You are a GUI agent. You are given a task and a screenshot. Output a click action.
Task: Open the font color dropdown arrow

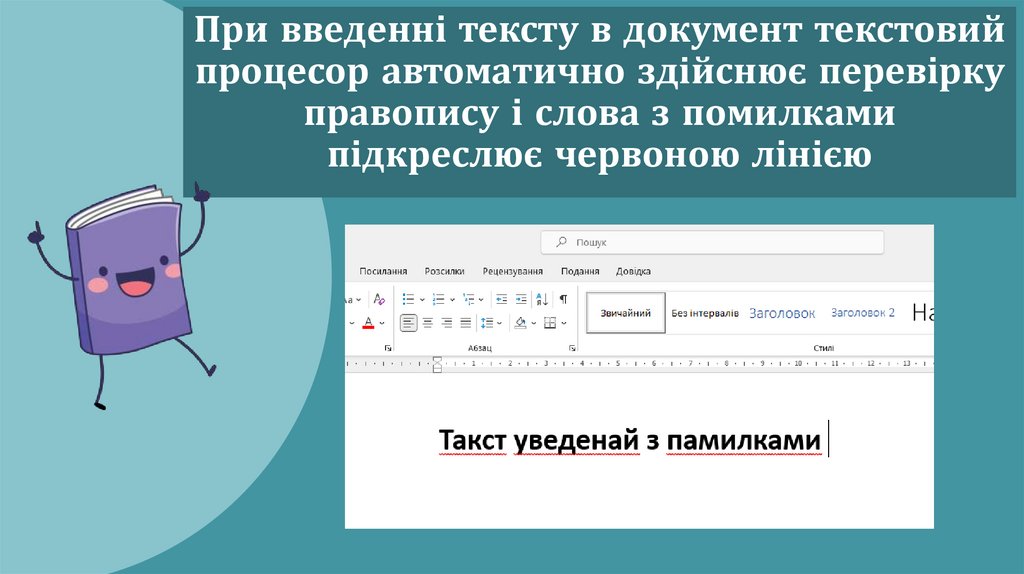point(382,323)
